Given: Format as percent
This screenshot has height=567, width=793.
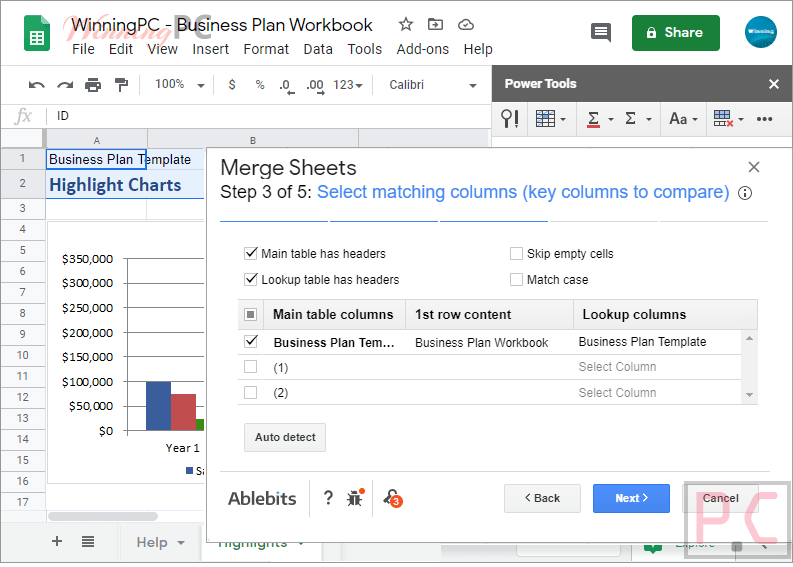Looking at the screenshot, I should 260,84.
